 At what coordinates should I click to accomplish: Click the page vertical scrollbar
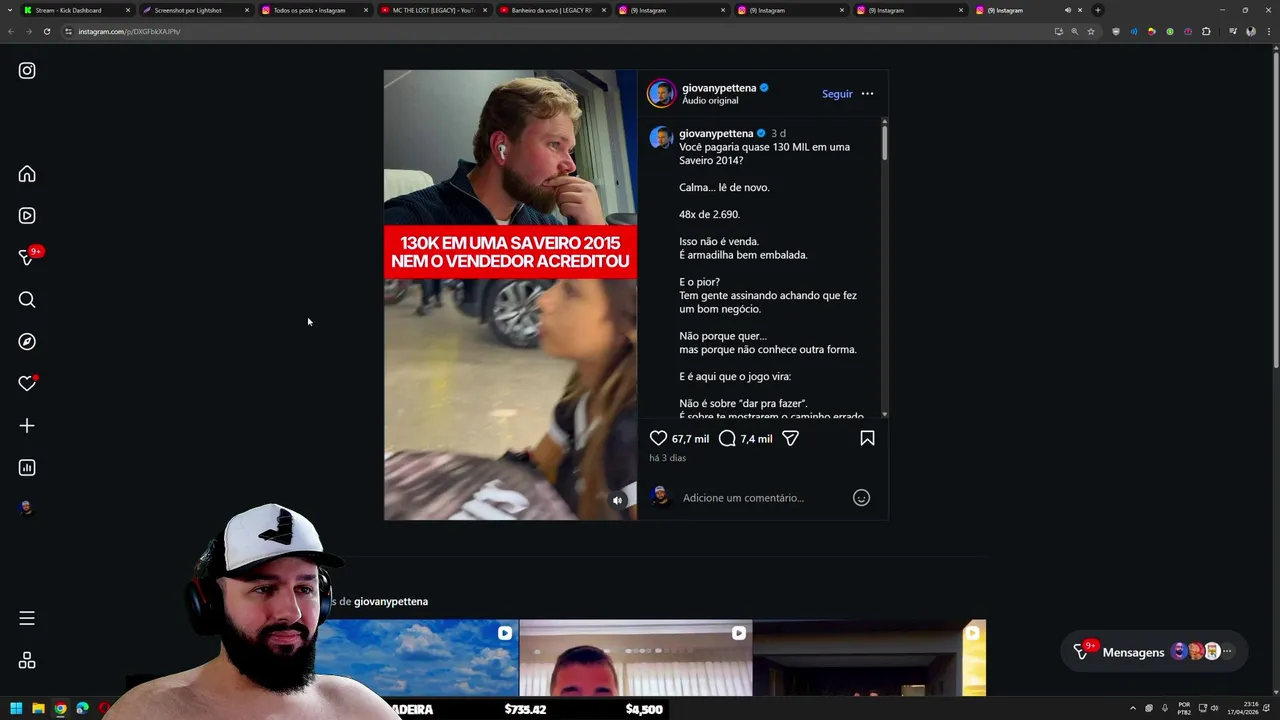1275,210
